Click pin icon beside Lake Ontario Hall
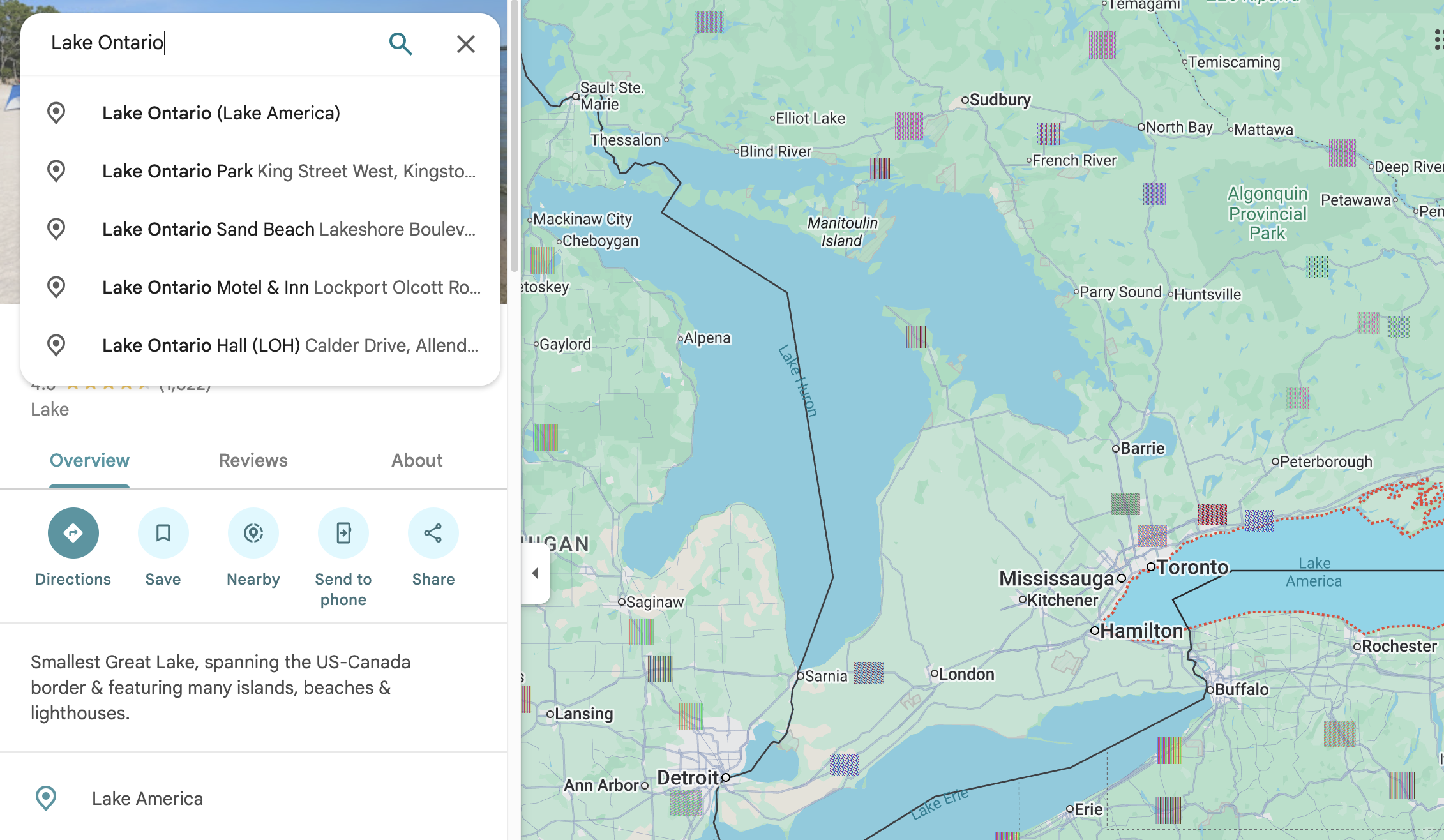 56,345
